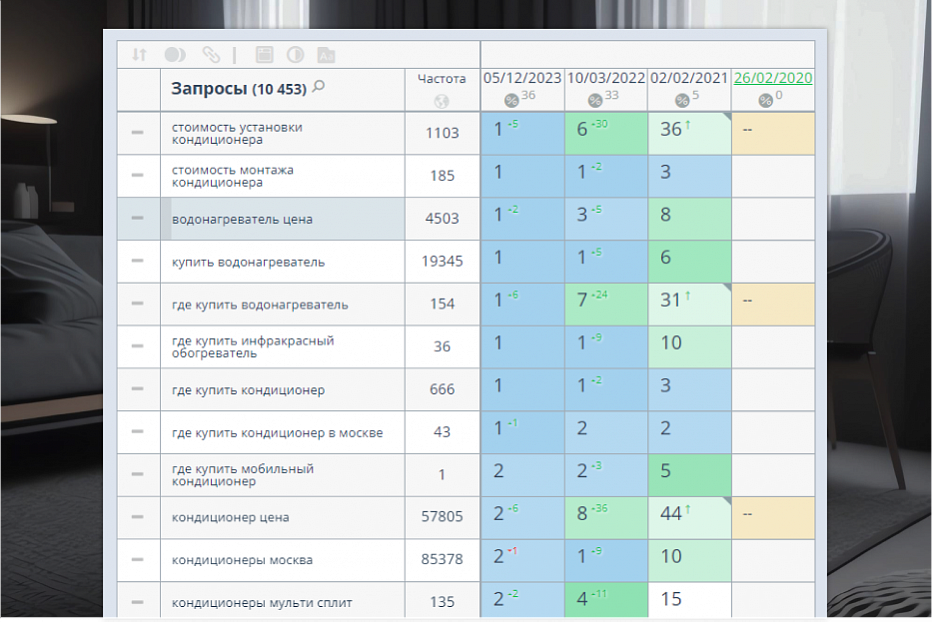Click the minus icon for купить водонагреватель
The width and height of the screenshot is (932, 622).
(x=137, y=260)
